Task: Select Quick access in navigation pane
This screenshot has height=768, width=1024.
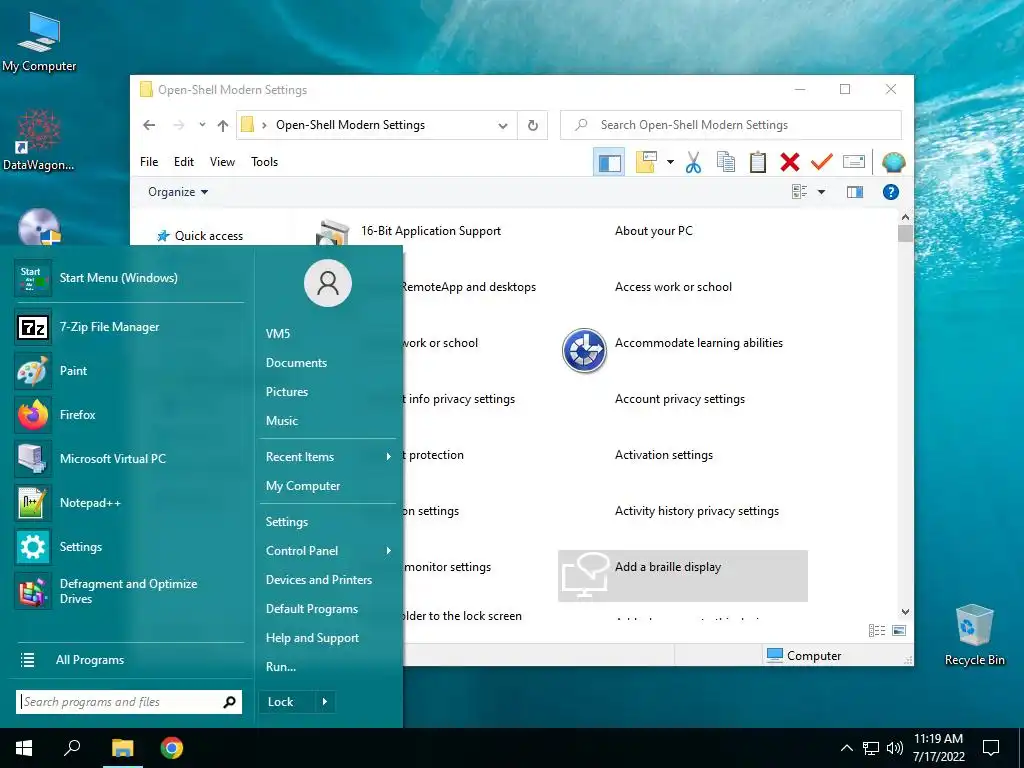Action: 200,236
